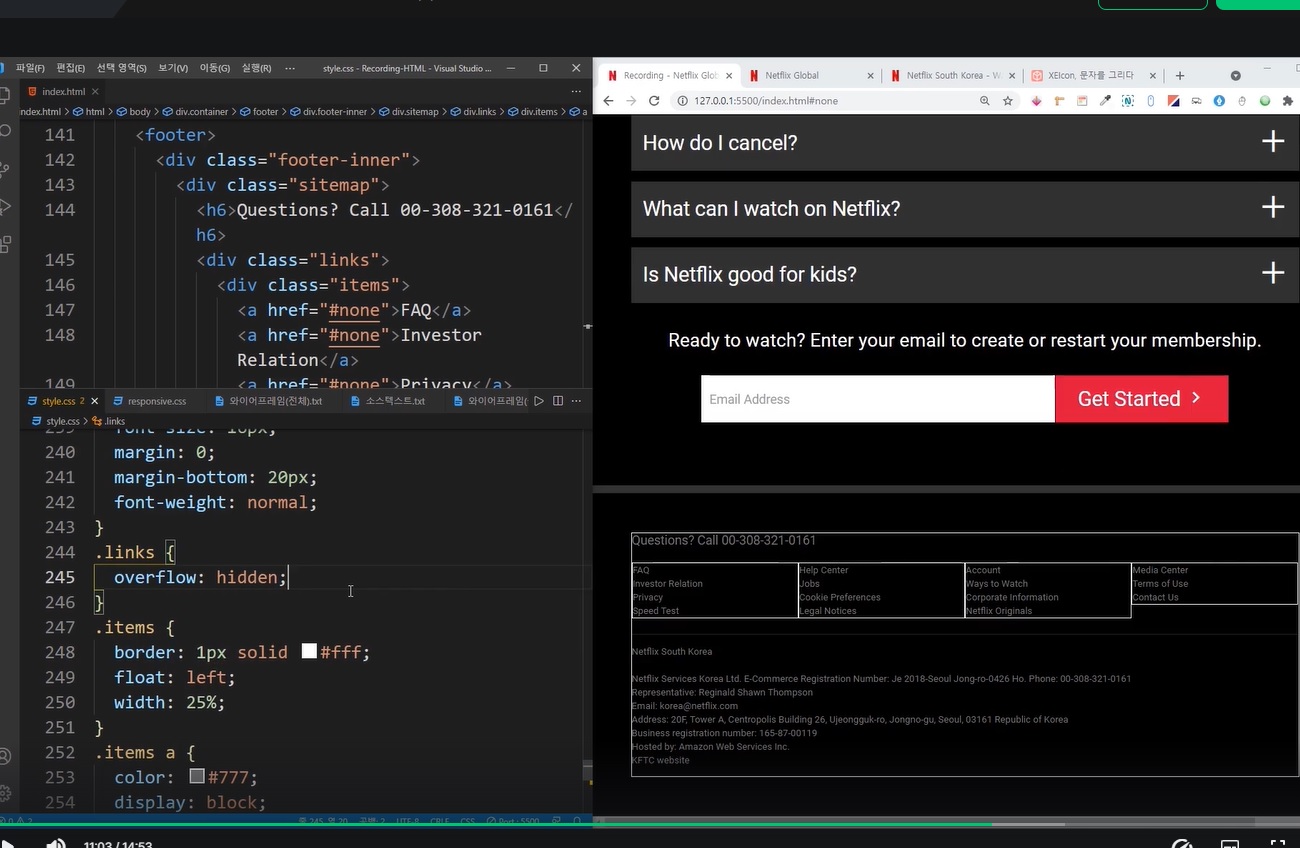The width and height of the screenshot is (1300, 848).
Task: Click Chrome forward arrow
Action: pyautogui.click(x=631, y=101)
